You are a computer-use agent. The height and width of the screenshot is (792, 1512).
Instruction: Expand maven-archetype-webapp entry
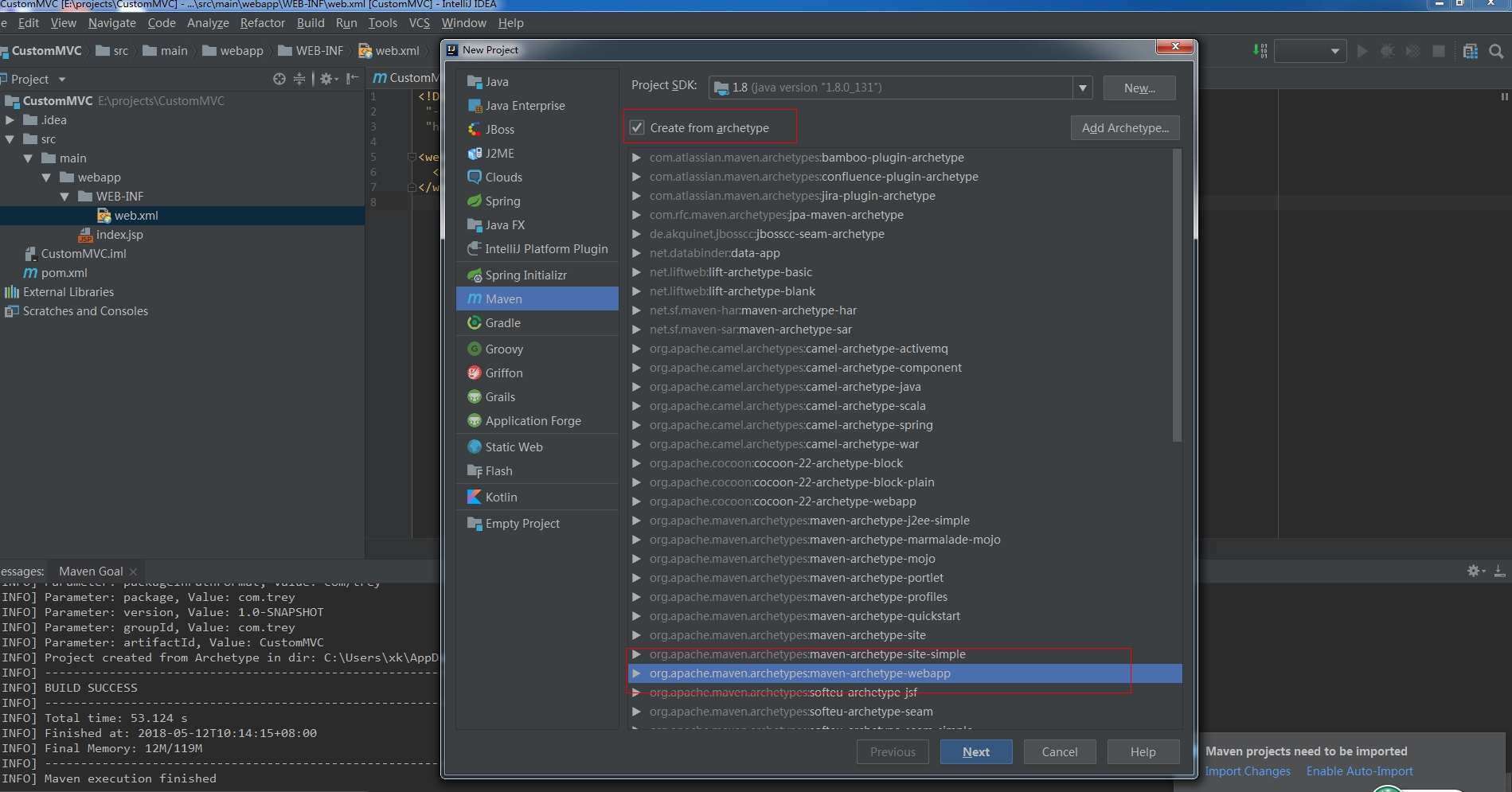pyautogui.click(x=636, y=673)
